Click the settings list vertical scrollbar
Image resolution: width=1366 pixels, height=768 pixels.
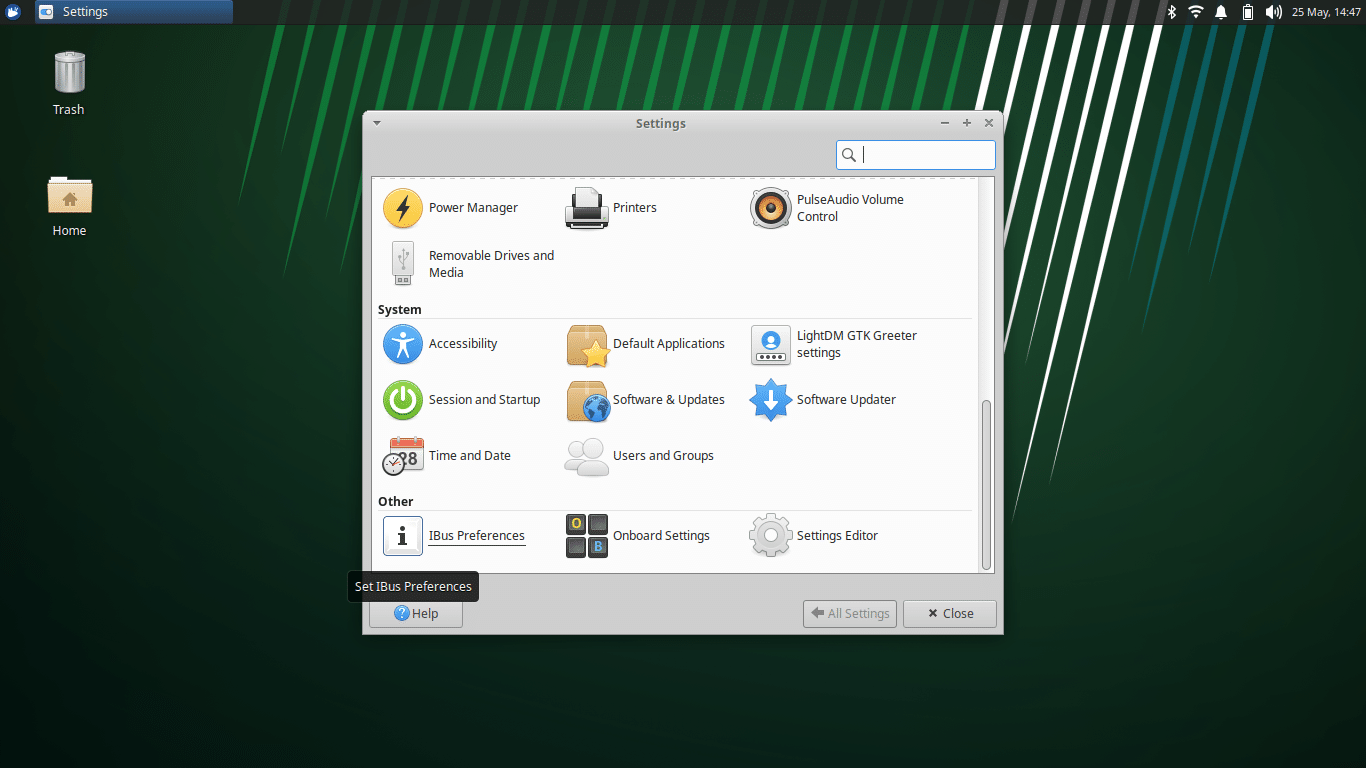click(987, 485)
